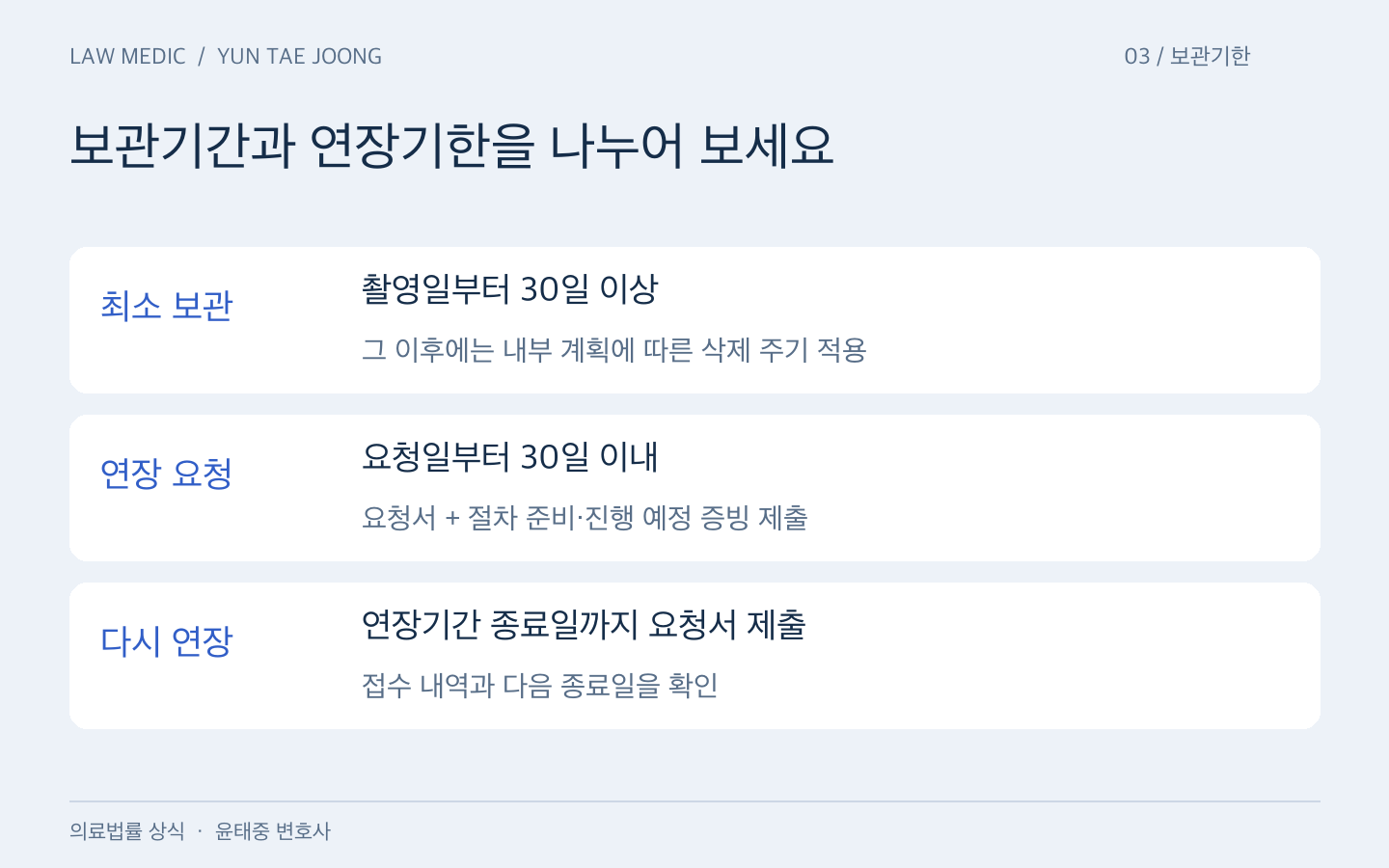This screenshot has height=868, width=1389.
Task: Select the 03 / 보관기한 slide label
Action: (1187, 56)
